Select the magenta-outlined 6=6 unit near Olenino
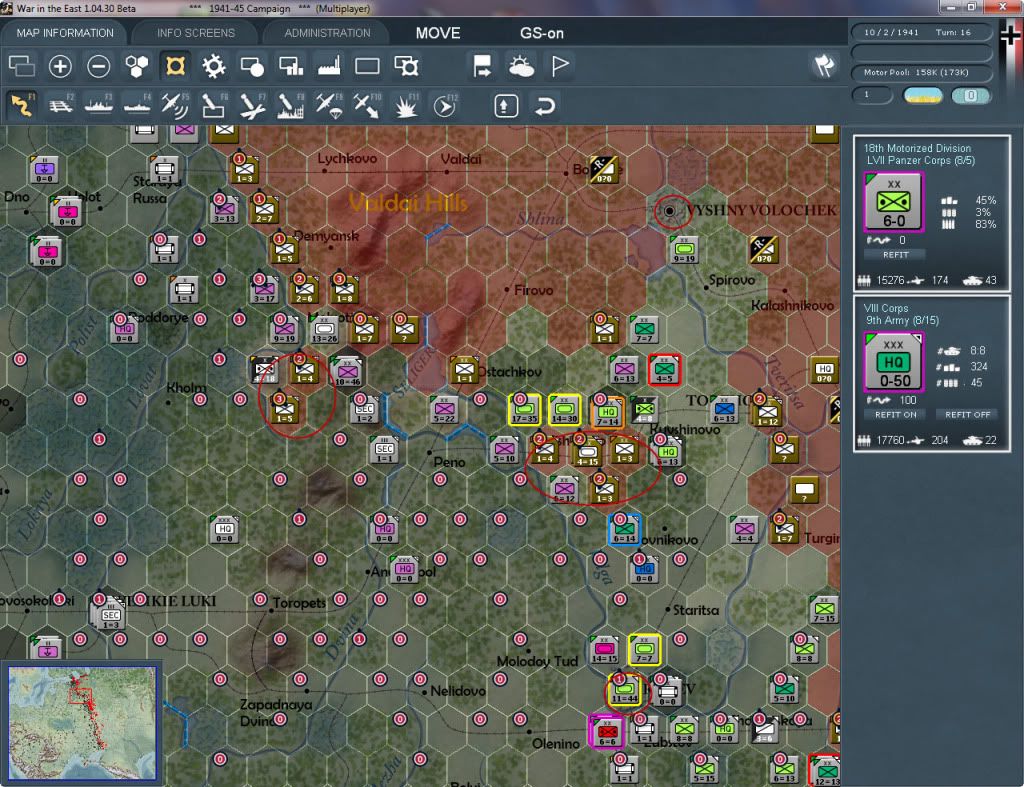 click(x=607, y=731)
